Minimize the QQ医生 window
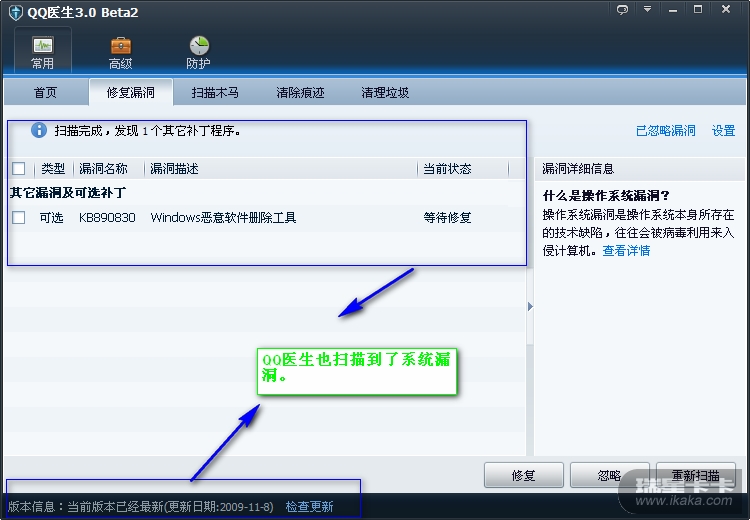The height and width of the screenshot is (520, 750). coord(673,10)
